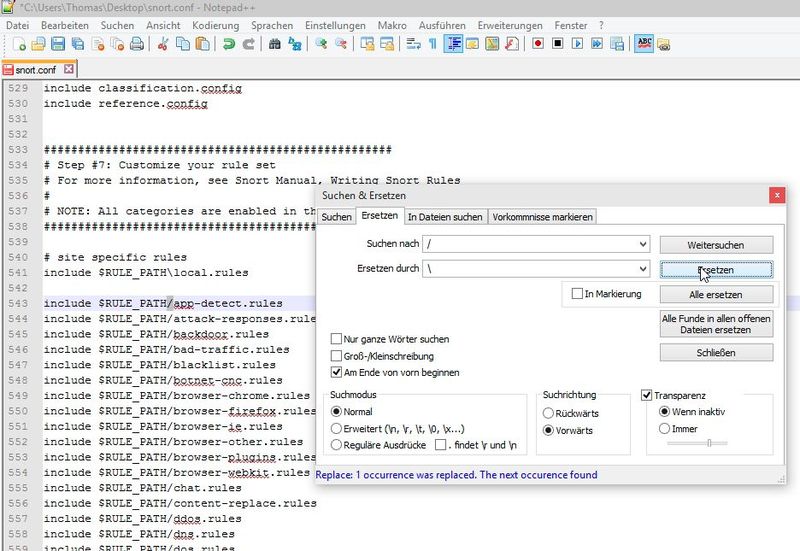Click the Paste clipboard icon
This screenshot has height=551, width=800.
(x=203, y=44)
